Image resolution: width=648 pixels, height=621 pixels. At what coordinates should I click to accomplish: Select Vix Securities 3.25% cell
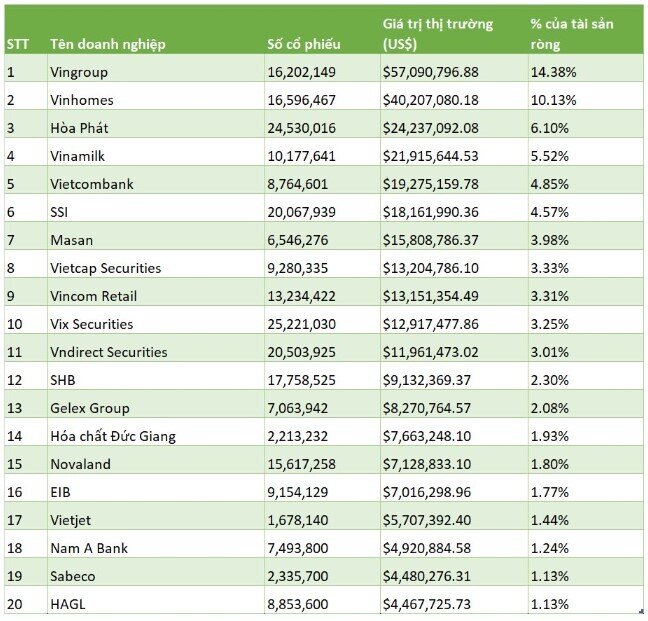coord(586,324)
